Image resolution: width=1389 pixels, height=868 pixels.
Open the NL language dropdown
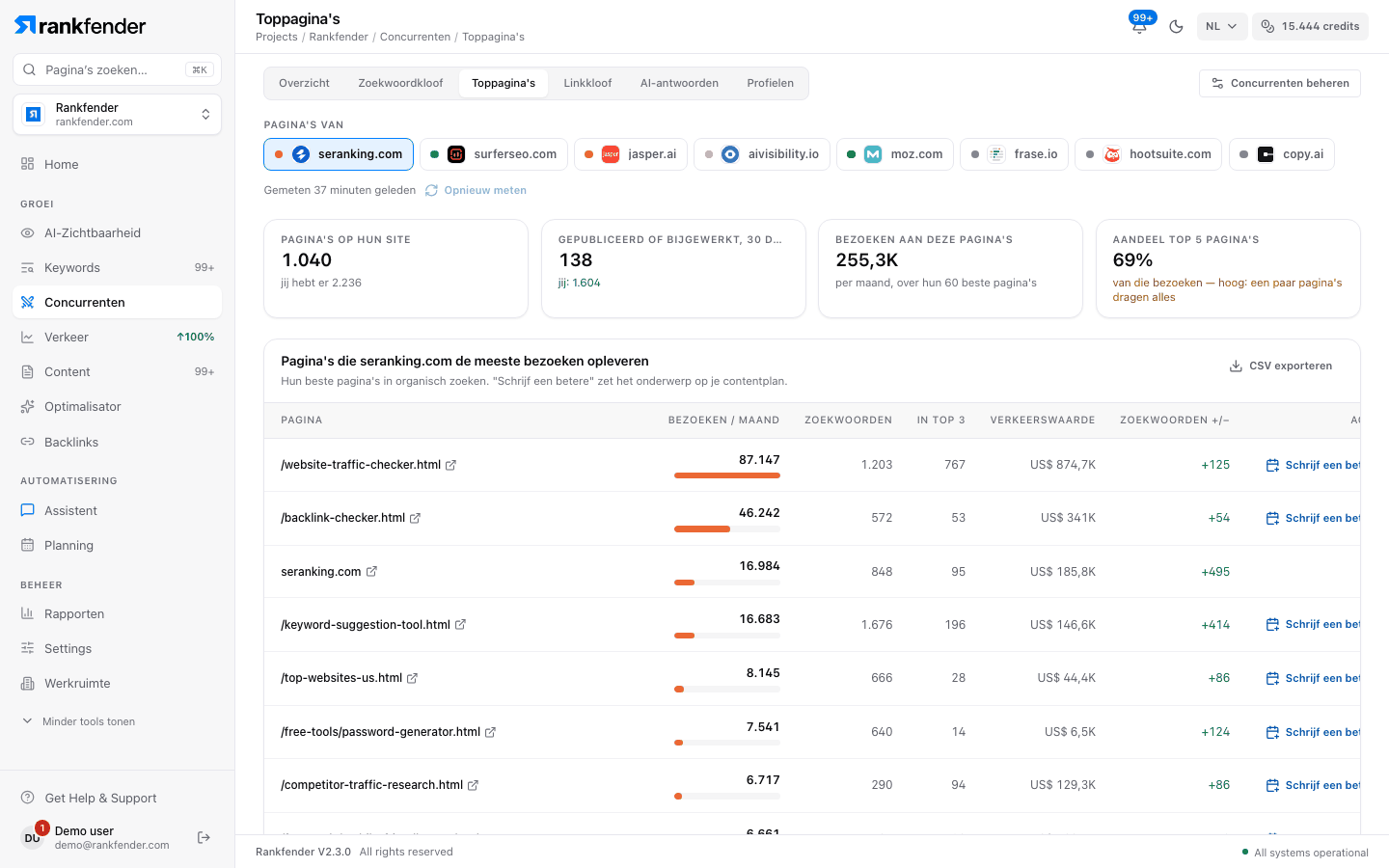pyautogui.click(x=1222, y=26)
